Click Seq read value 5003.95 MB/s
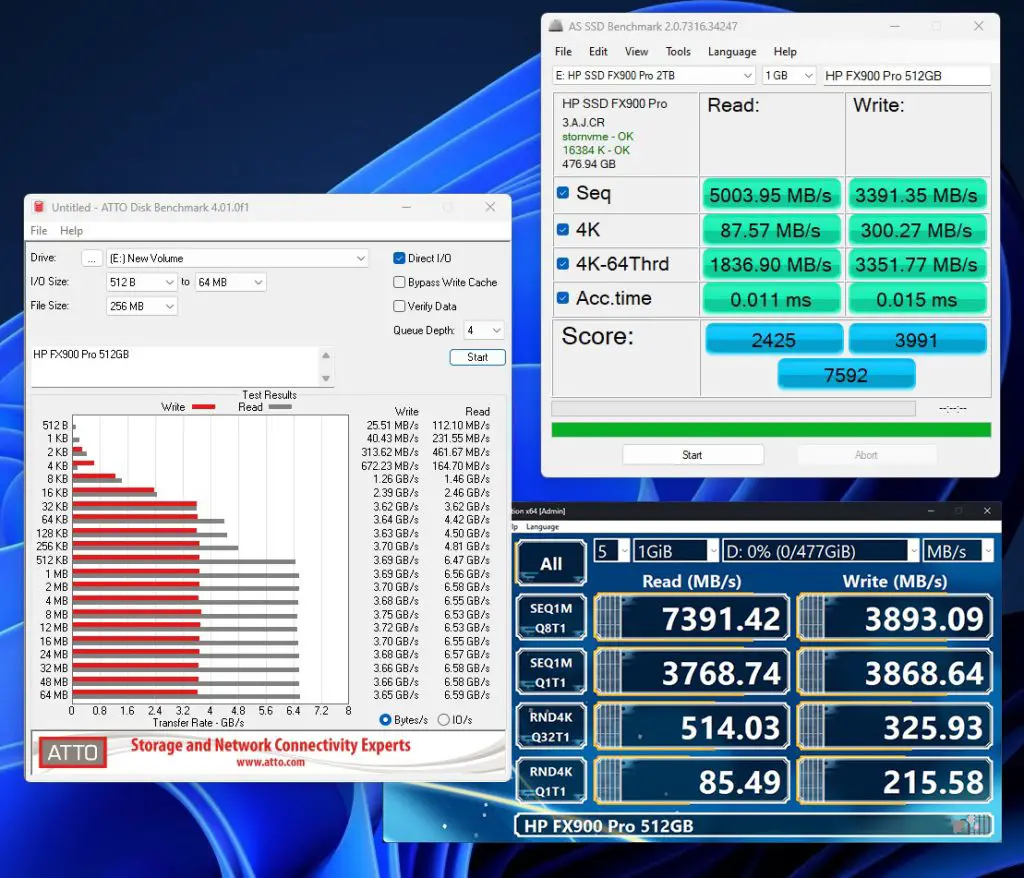The image size is (1024, 878). pyautogui.click(x=771, y=195)
